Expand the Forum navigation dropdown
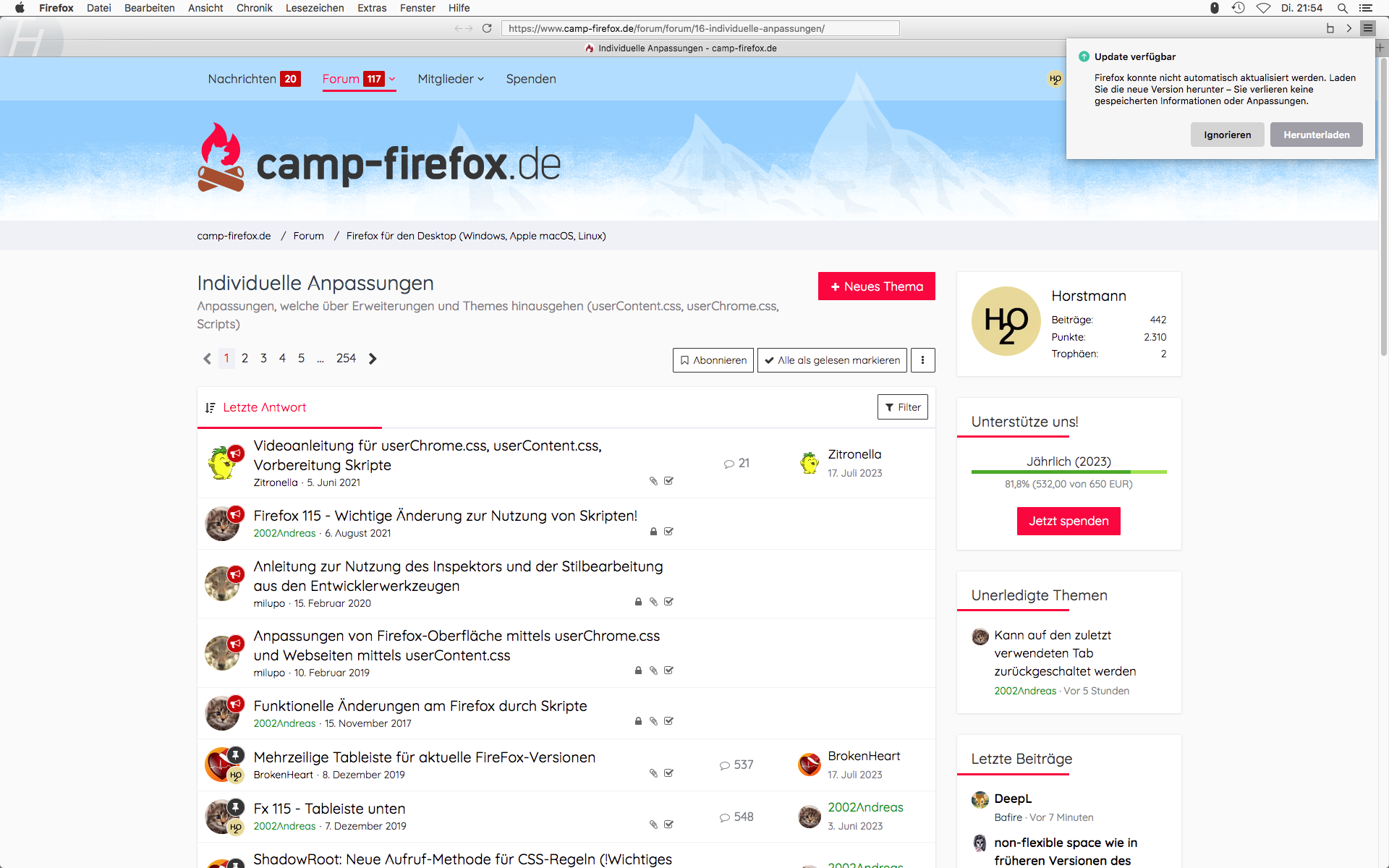Image resolution: width=1389 pixels, height=868 pixels. pyautogui.click(x=392, y=79)
